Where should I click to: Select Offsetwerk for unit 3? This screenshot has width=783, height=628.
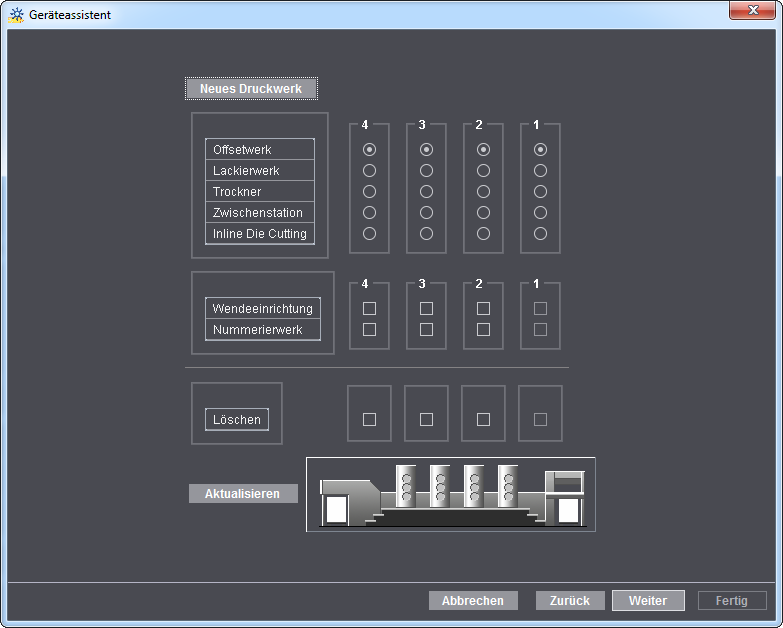click(426, 150)
